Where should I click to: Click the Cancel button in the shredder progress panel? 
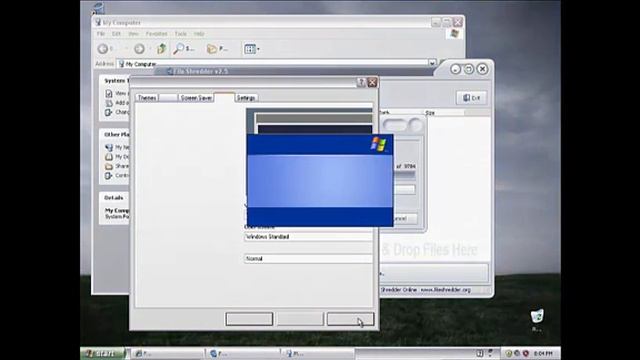pos(405,219)
